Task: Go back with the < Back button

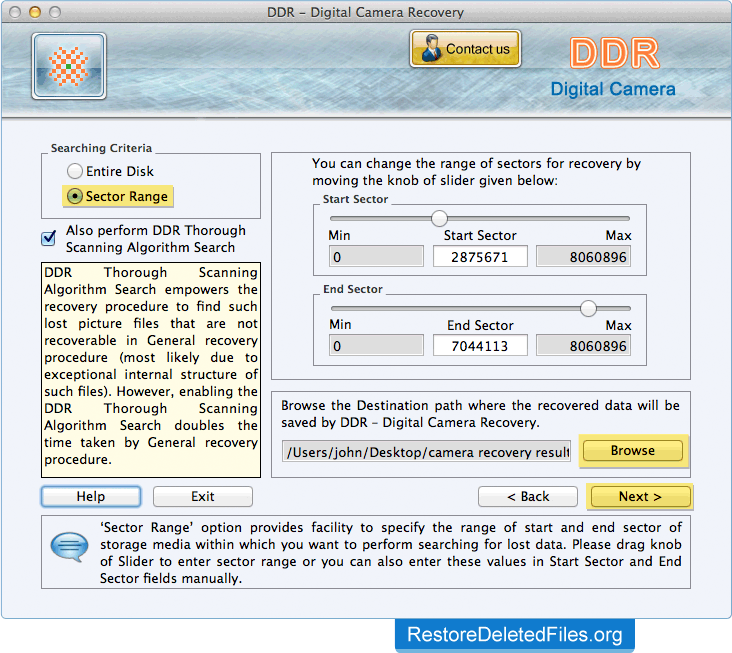Action: click(x=528, y=496)
